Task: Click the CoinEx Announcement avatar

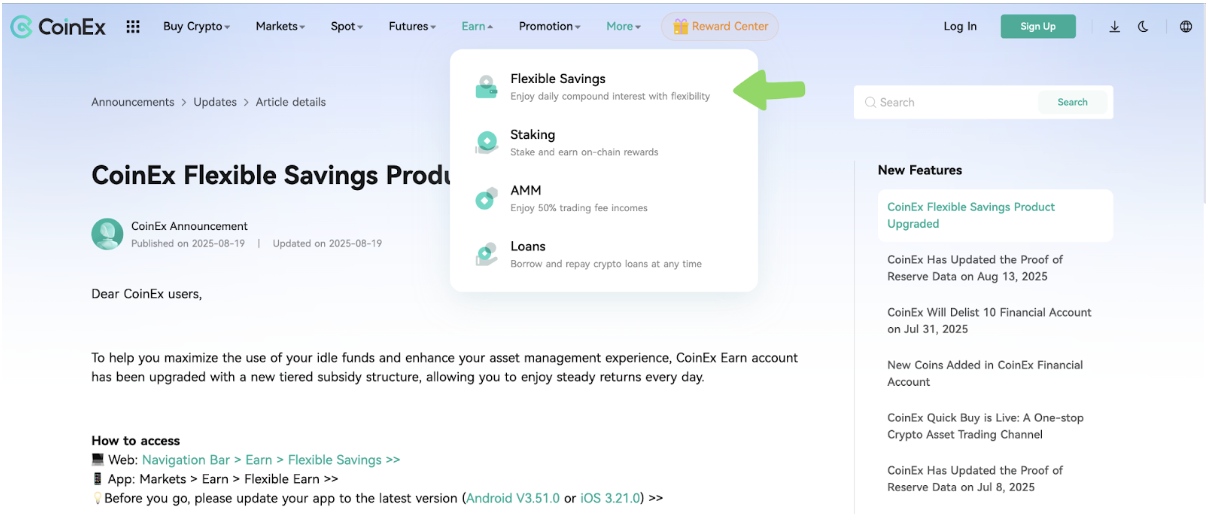Action: click(107, 234)
